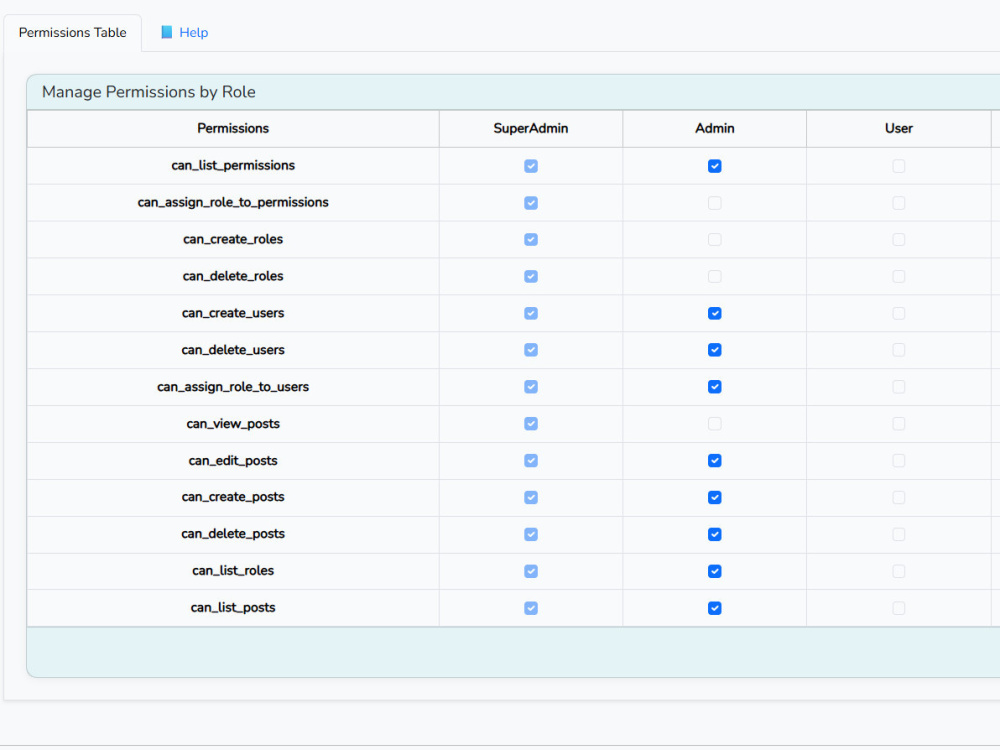1000x750 pixels.
Task: Check User can_view_posts checkbox
Action: click(x=899, y=424)
